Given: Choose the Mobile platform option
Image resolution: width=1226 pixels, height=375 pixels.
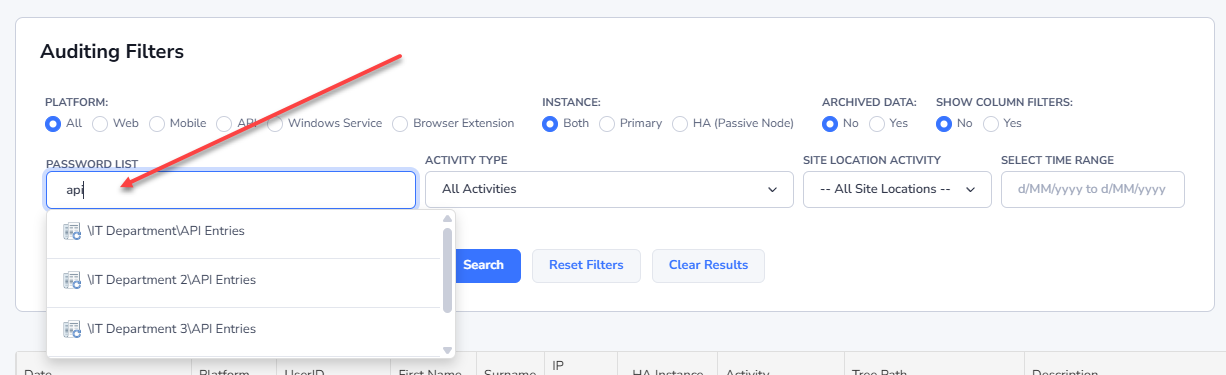Looking at the screenshot, I should (157, 124).
